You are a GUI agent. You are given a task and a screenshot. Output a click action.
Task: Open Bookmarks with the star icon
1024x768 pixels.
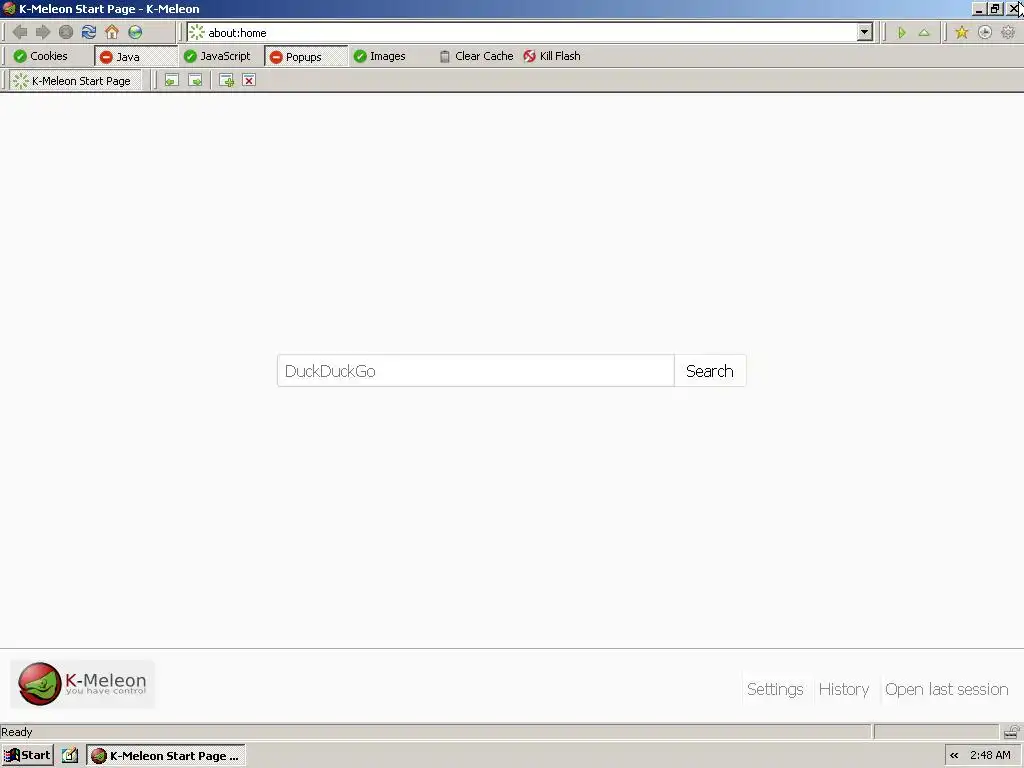961,33
